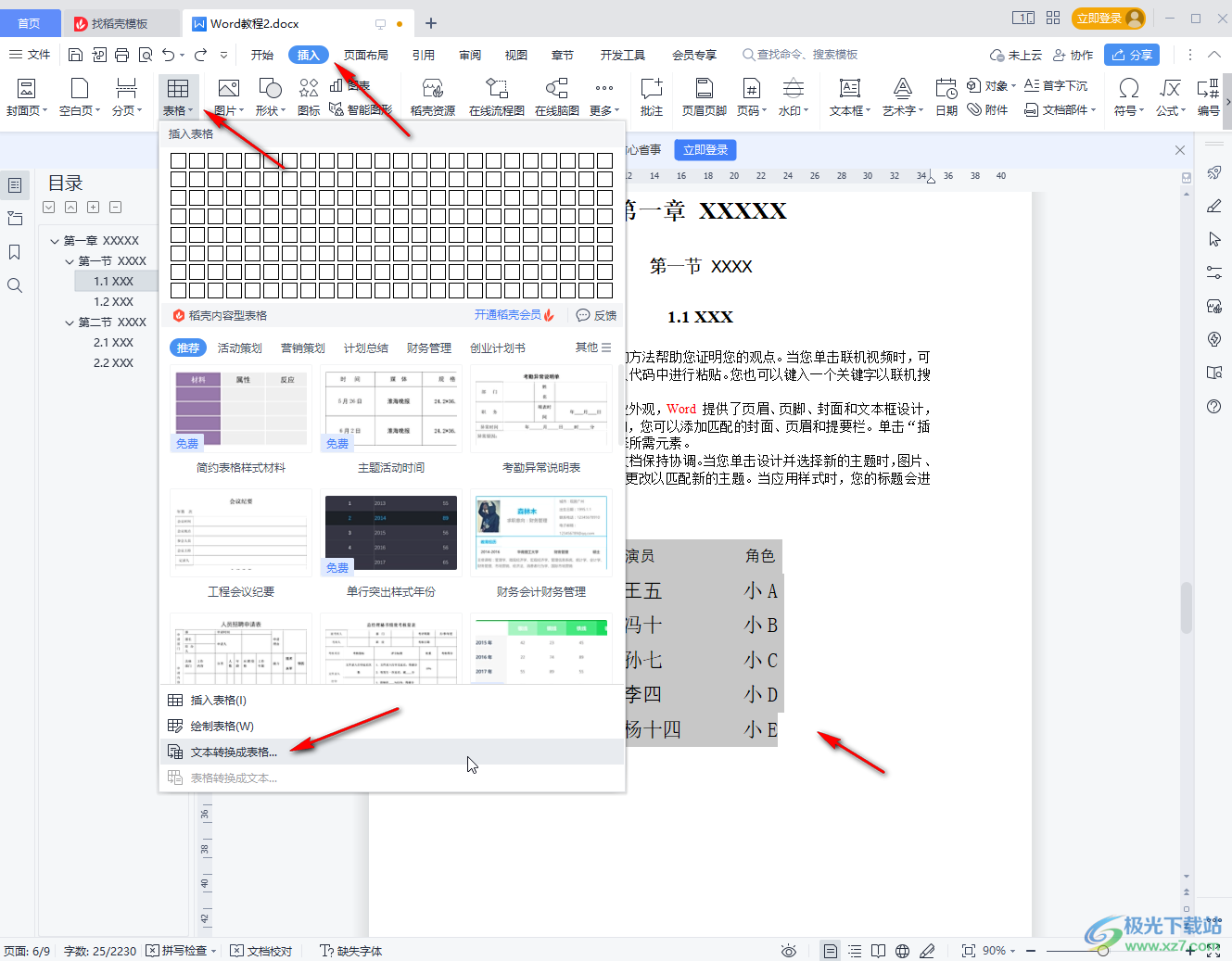Click the zoom slider handle in status bar
The image size is (1232, 961).
(x=1103, y=951)
